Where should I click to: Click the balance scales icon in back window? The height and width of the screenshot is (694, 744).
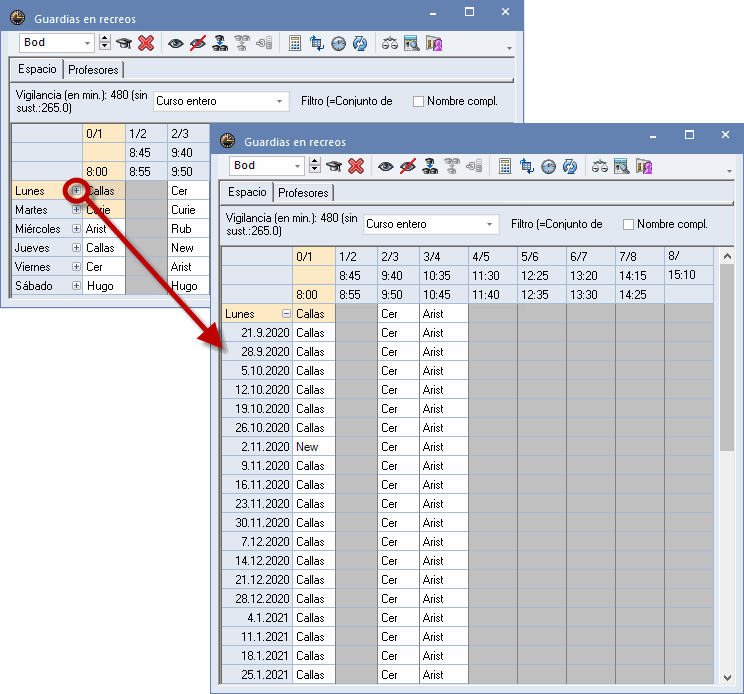pyautogui.click(x=390, y=44)
